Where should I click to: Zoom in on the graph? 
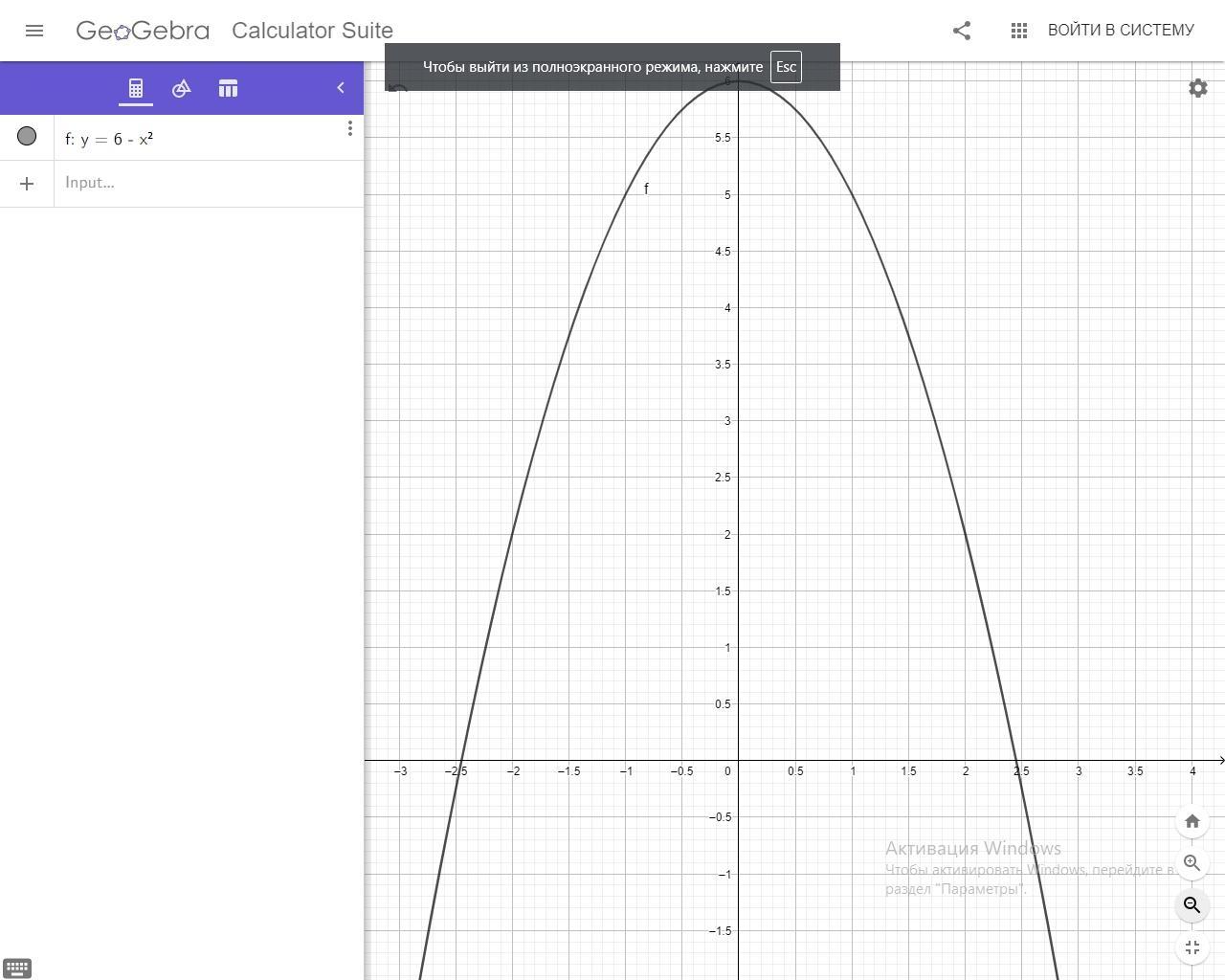click(1192, 863)
